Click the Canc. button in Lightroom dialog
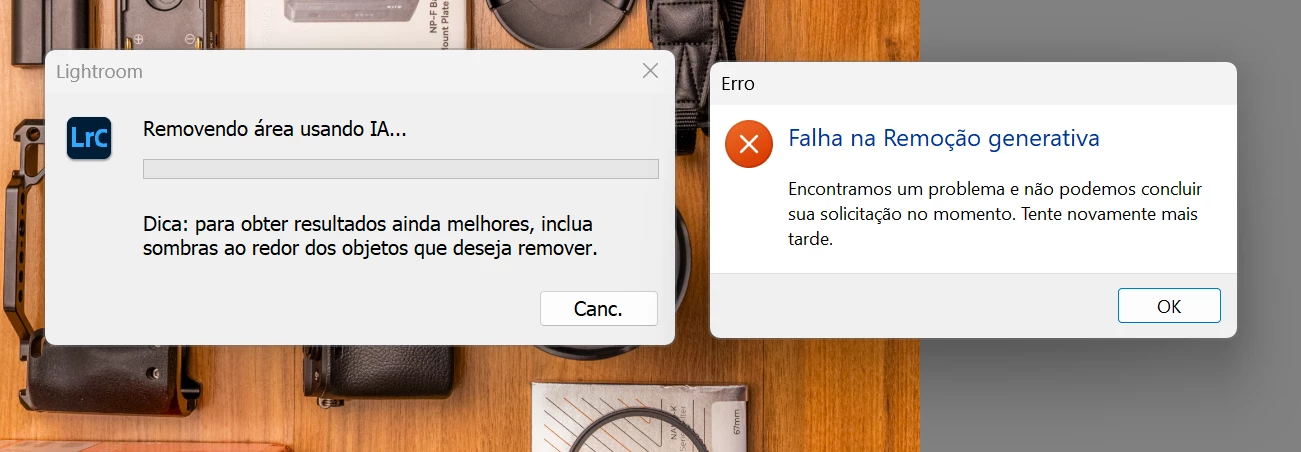 pos(598,309)
